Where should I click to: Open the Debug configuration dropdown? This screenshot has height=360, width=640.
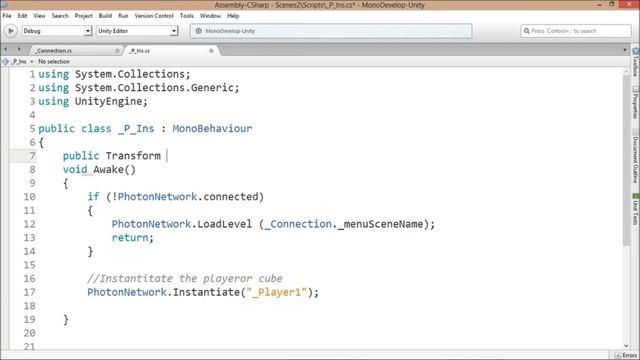[x=57, y=31]
